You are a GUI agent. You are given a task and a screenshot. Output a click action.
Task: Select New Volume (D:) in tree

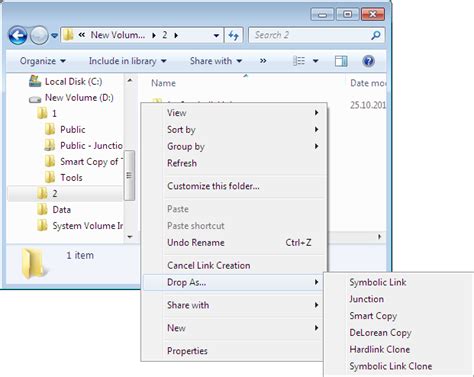click(79, 98)
